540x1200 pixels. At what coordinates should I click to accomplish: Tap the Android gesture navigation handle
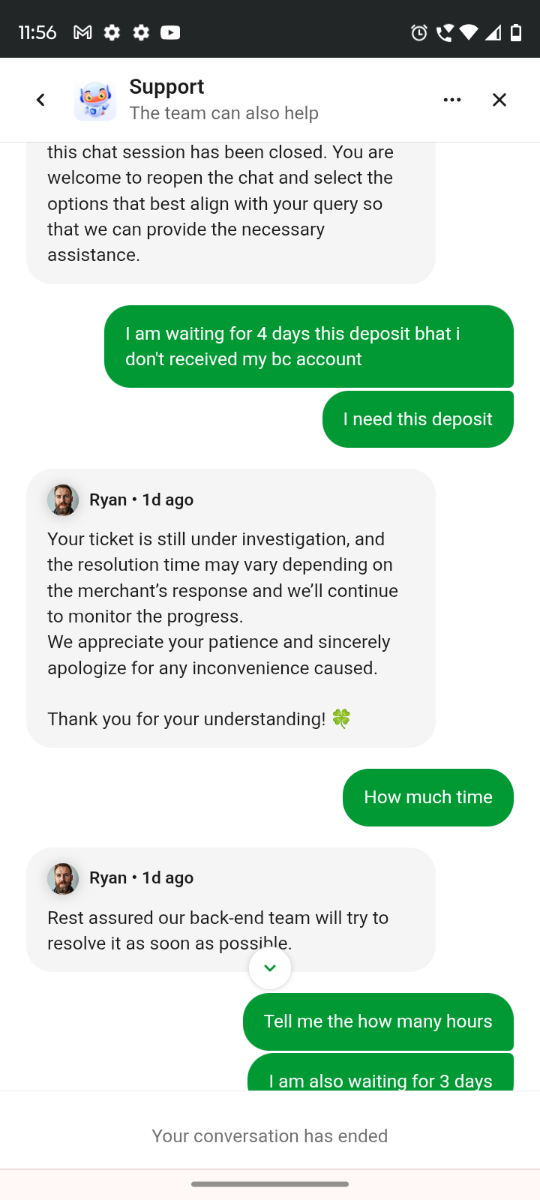pyautogui.click(x=270, y=1184)
